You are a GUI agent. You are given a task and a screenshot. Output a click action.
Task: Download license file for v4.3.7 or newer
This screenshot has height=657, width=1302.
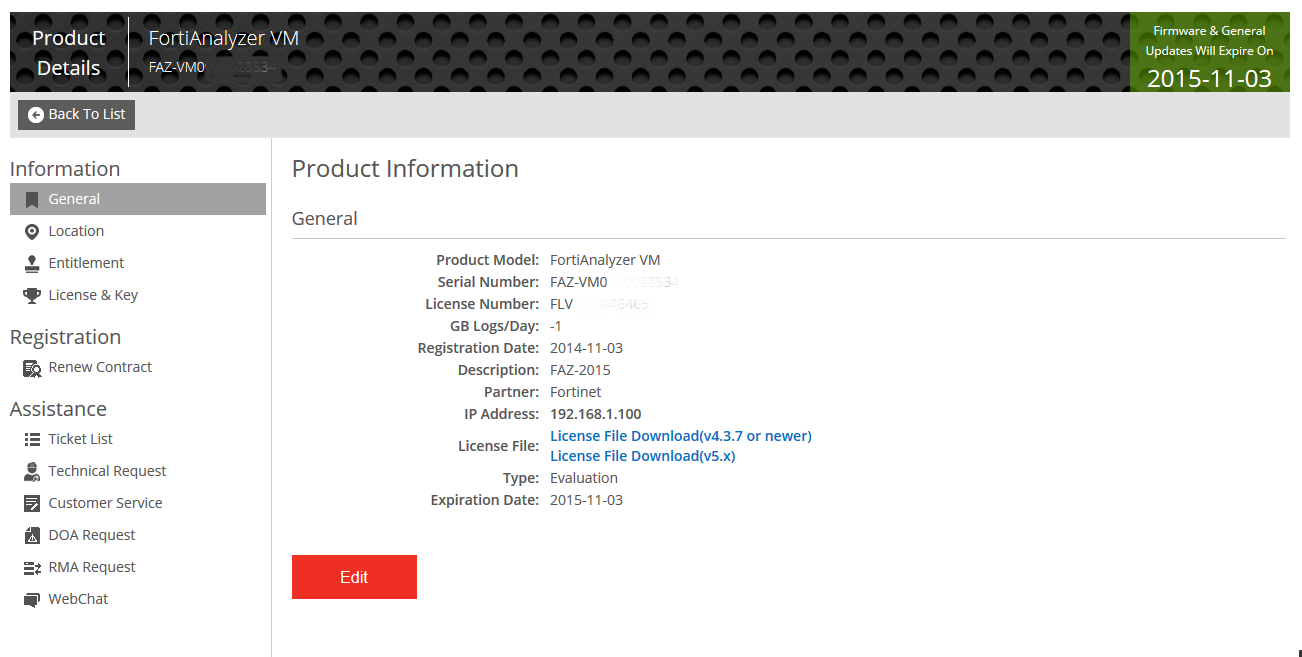click(x=680, y=436)
